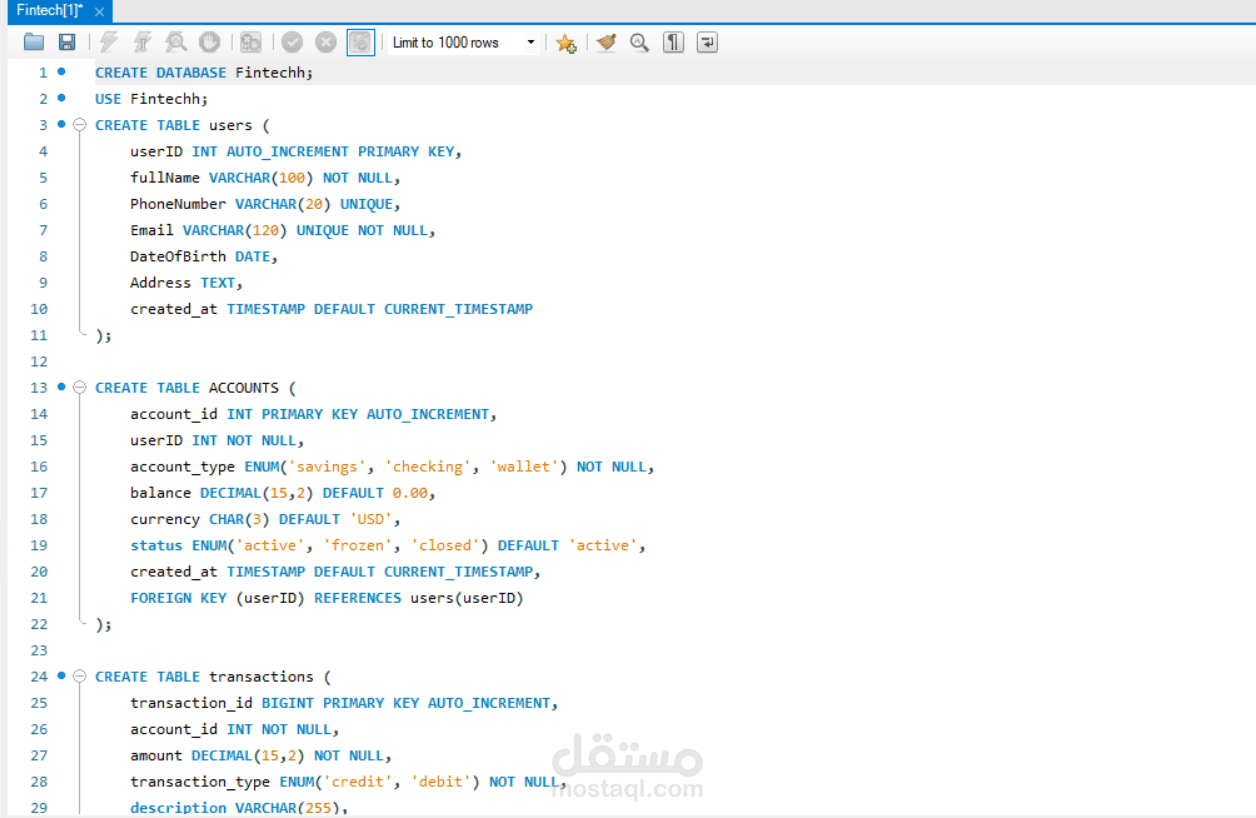Collapse the CREATE TABLE transactions block

click(80, 676)
